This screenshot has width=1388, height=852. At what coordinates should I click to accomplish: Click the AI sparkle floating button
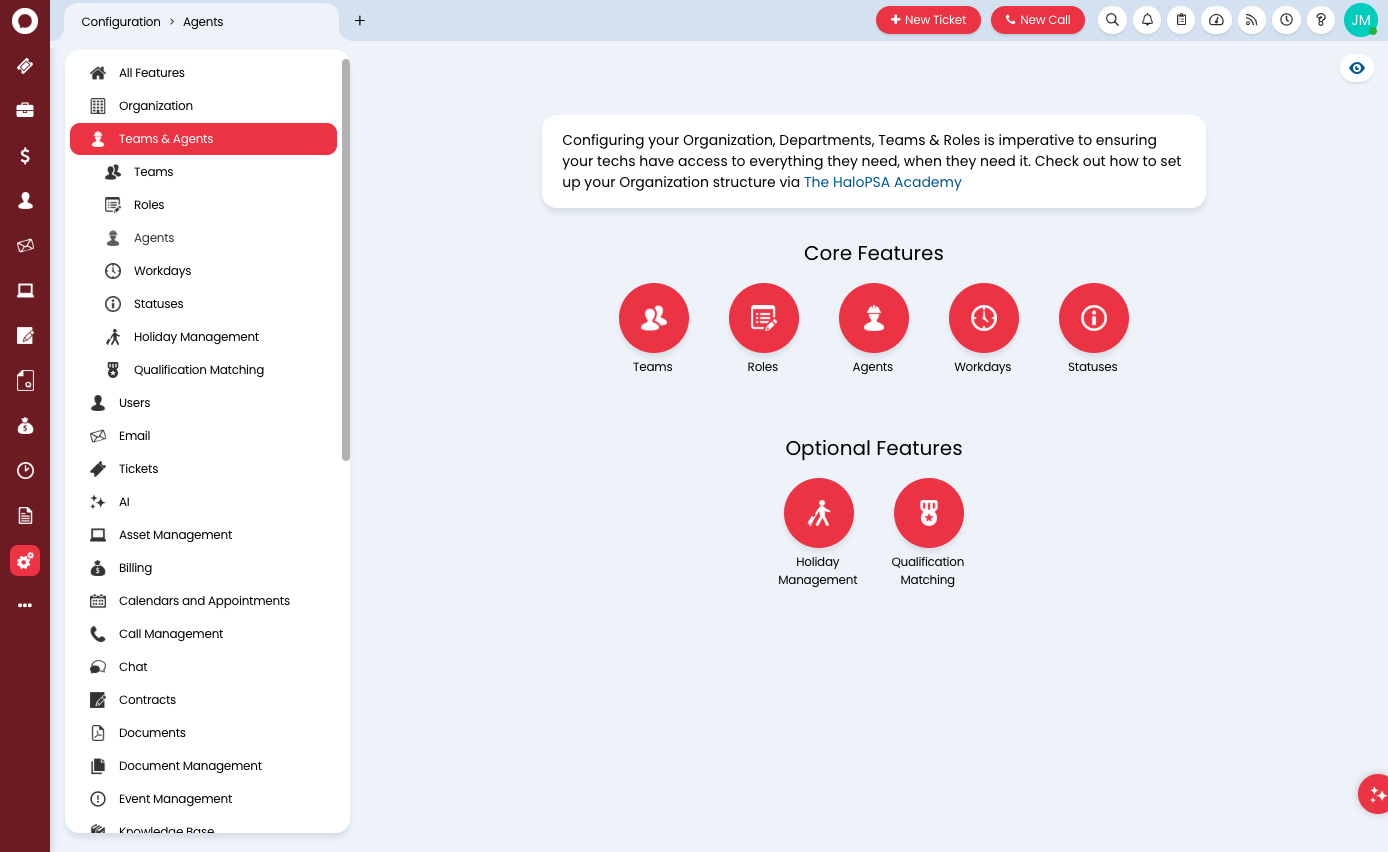pyautogui.click(x=1375, y=794)
